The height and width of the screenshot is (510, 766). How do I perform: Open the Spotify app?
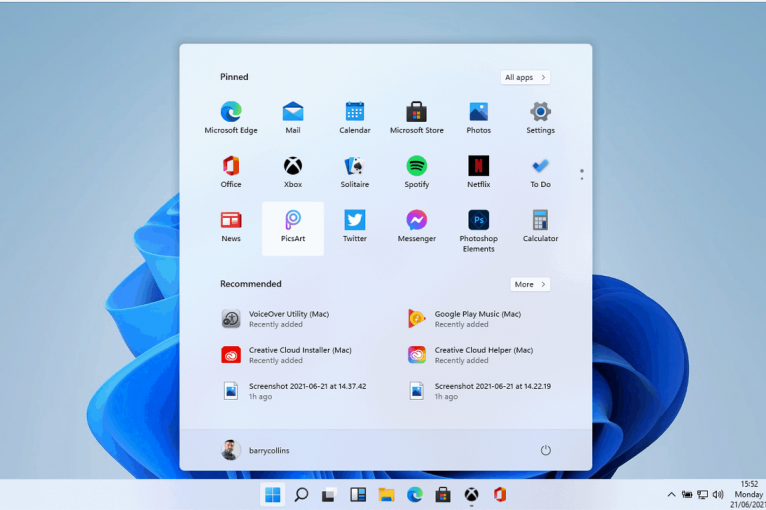(417, 172)
